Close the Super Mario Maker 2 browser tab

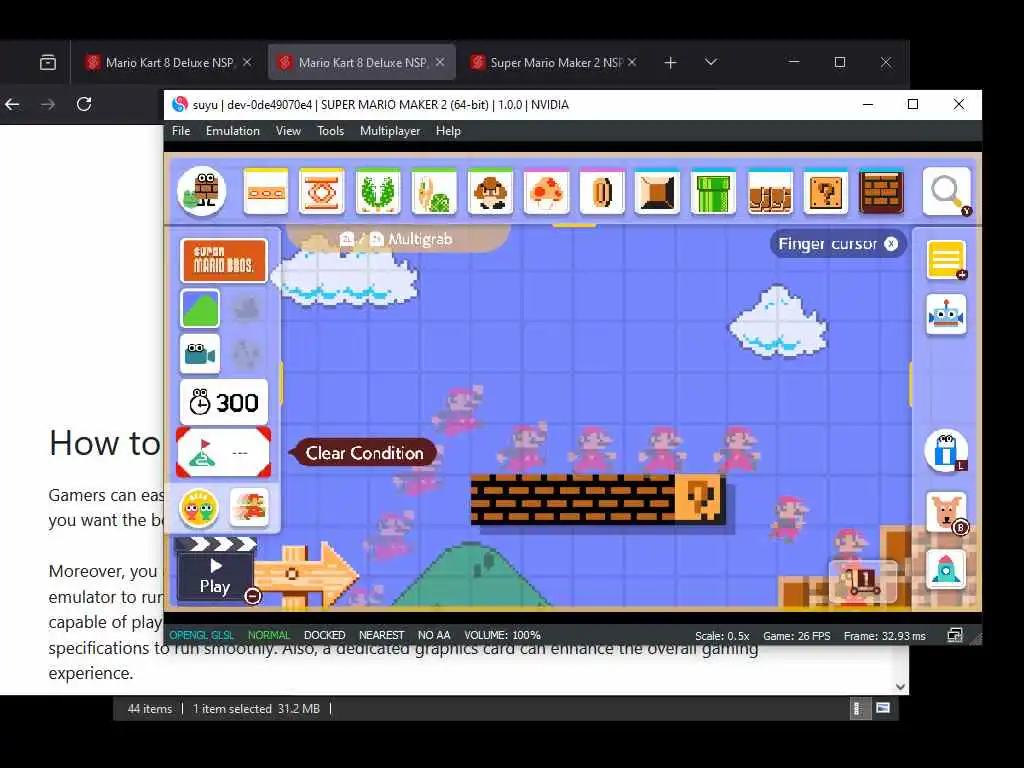(632, 62)
